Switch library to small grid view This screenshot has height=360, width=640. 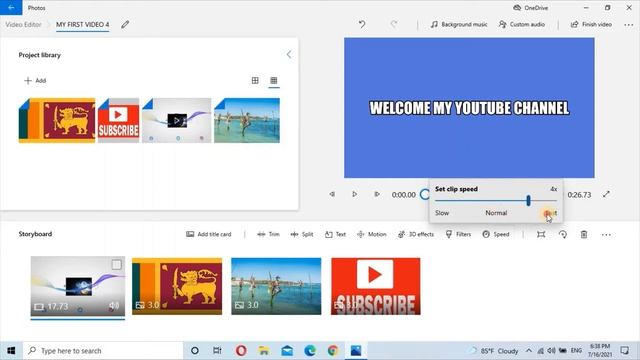coord(274,80)
